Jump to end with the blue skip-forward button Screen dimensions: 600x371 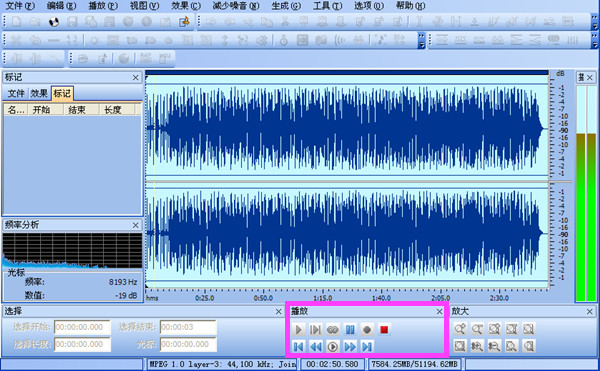tap(367, 347)
